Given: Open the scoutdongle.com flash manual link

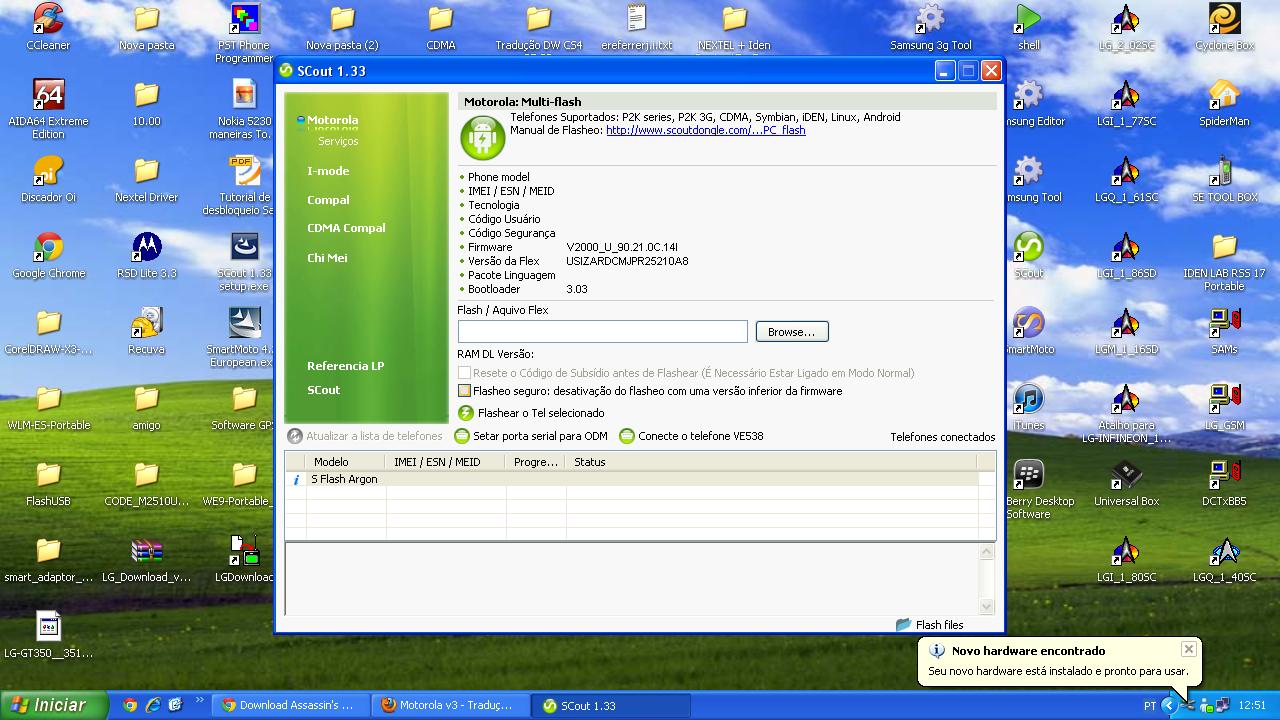Looking at the screenshot, I should click(x=705, y=130).
